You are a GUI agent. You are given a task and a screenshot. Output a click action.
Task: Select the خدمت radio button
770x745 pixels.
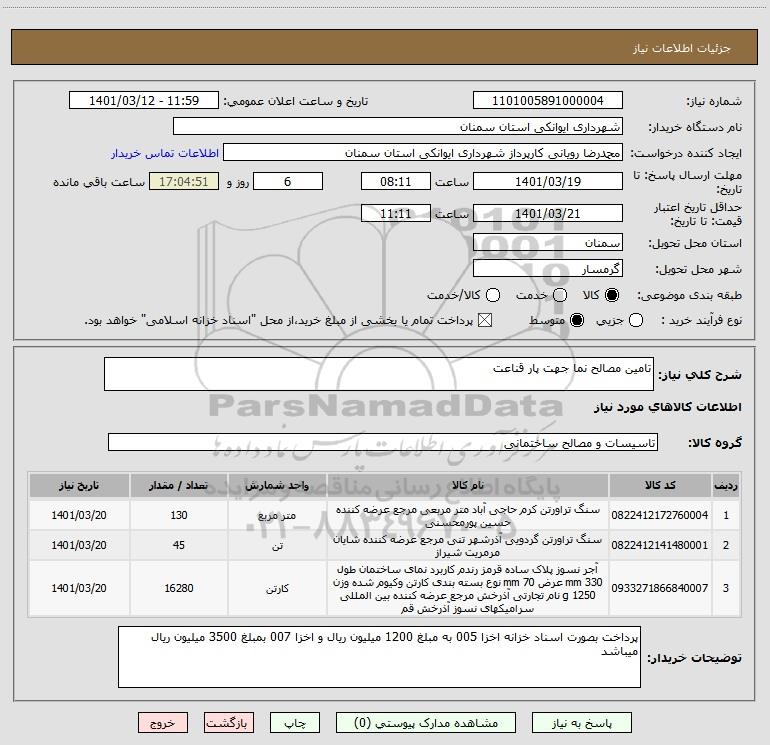(x=560, y=295)
